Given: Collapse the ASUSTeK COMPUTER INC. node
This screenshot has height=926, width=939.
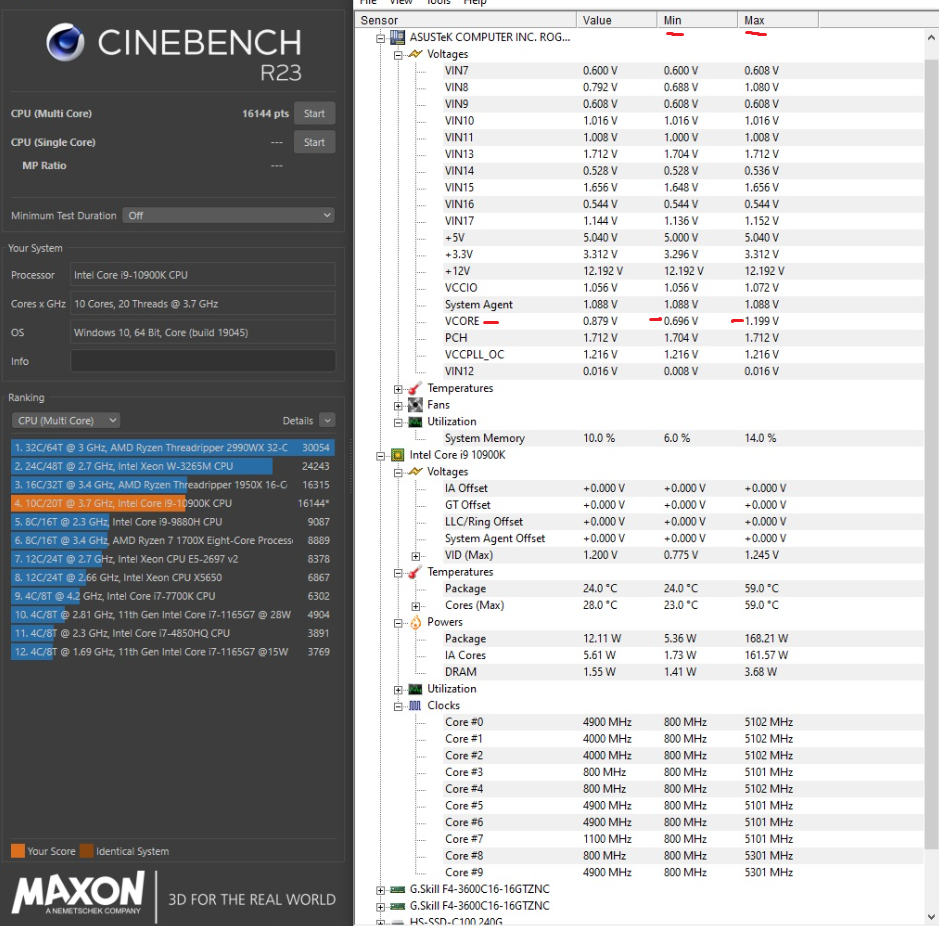Looking at the screenshot, I should coord(380,38).
